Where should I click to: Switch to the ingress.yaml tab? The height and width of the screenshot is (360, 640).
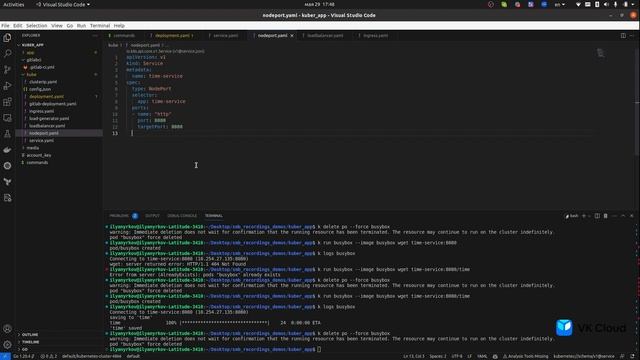376,36
